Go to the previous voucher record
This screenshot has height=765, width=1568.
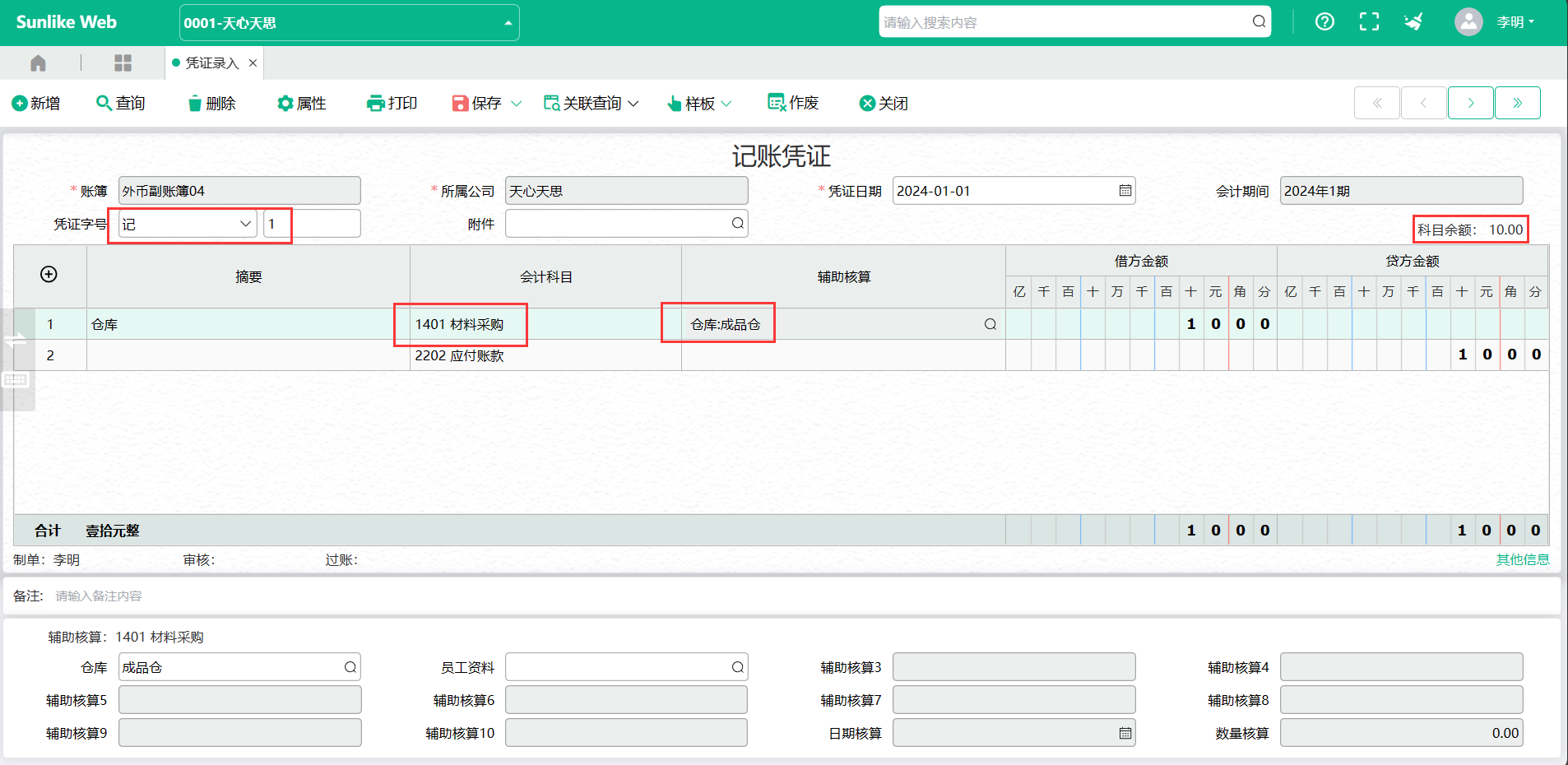coord(1424,103)
